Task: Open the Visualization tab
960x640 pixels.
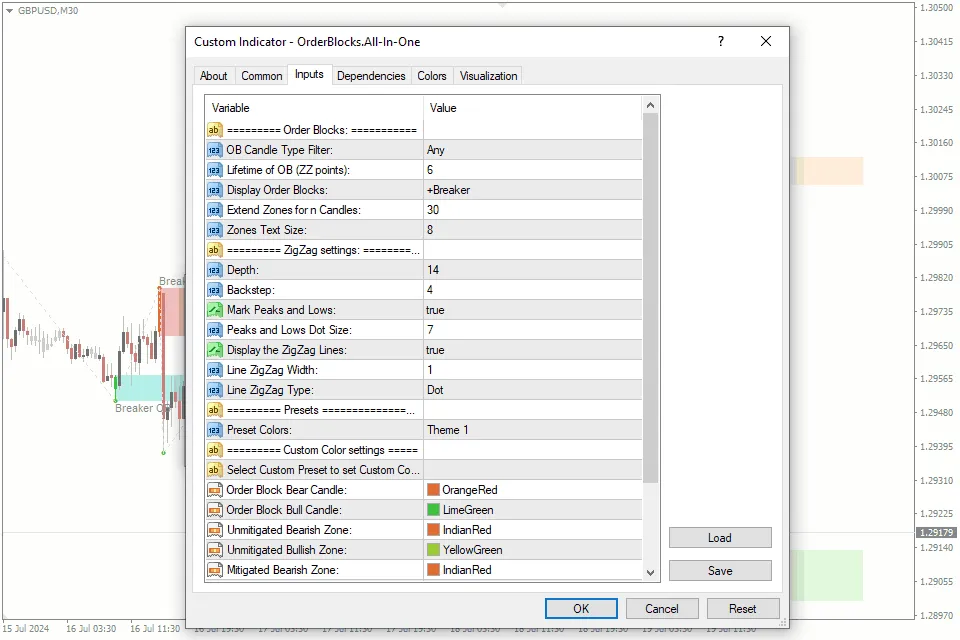Action: [488, 76]
